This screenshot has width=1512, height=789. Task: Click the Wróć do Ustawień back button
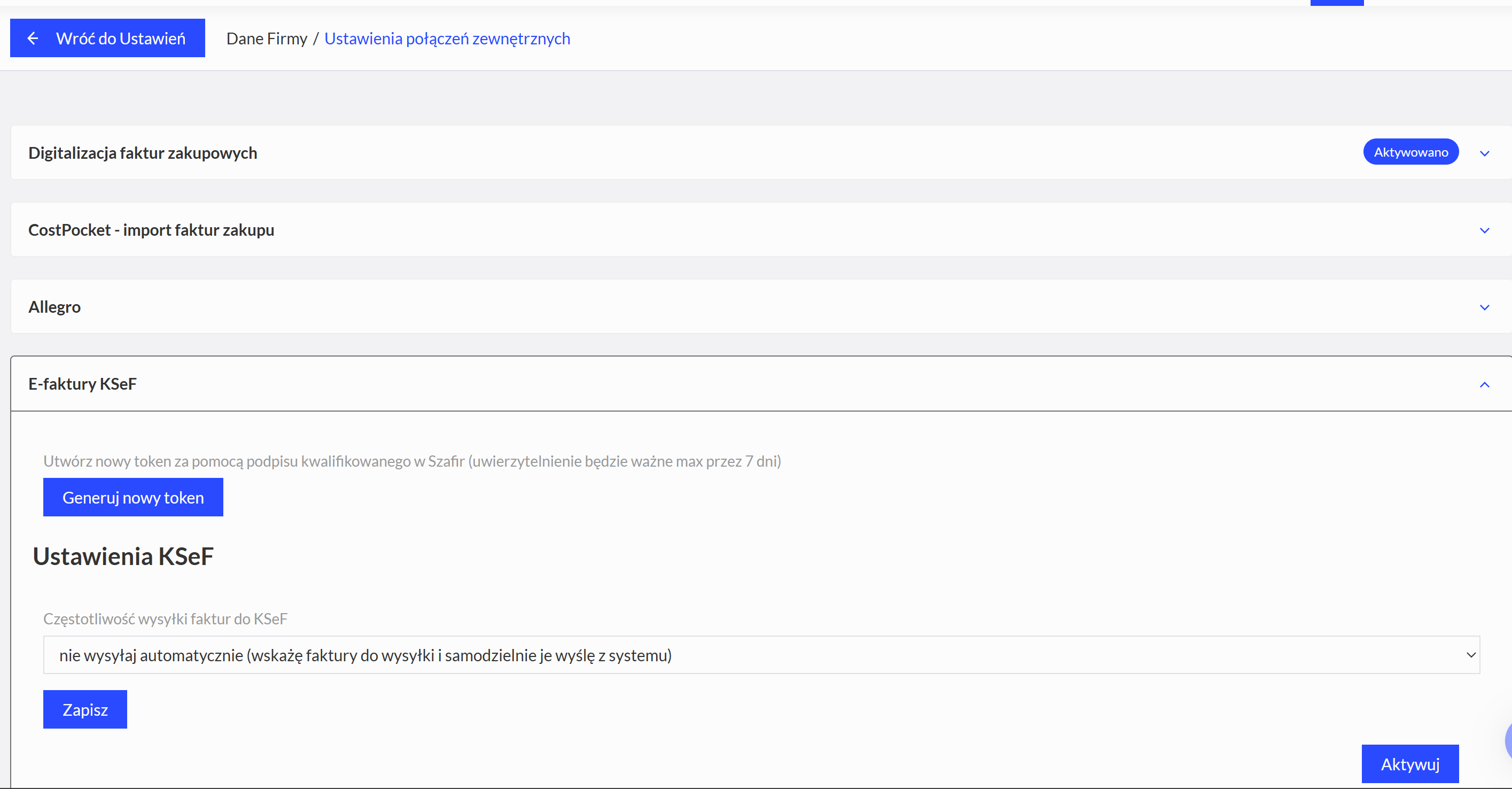click(107, 38)
